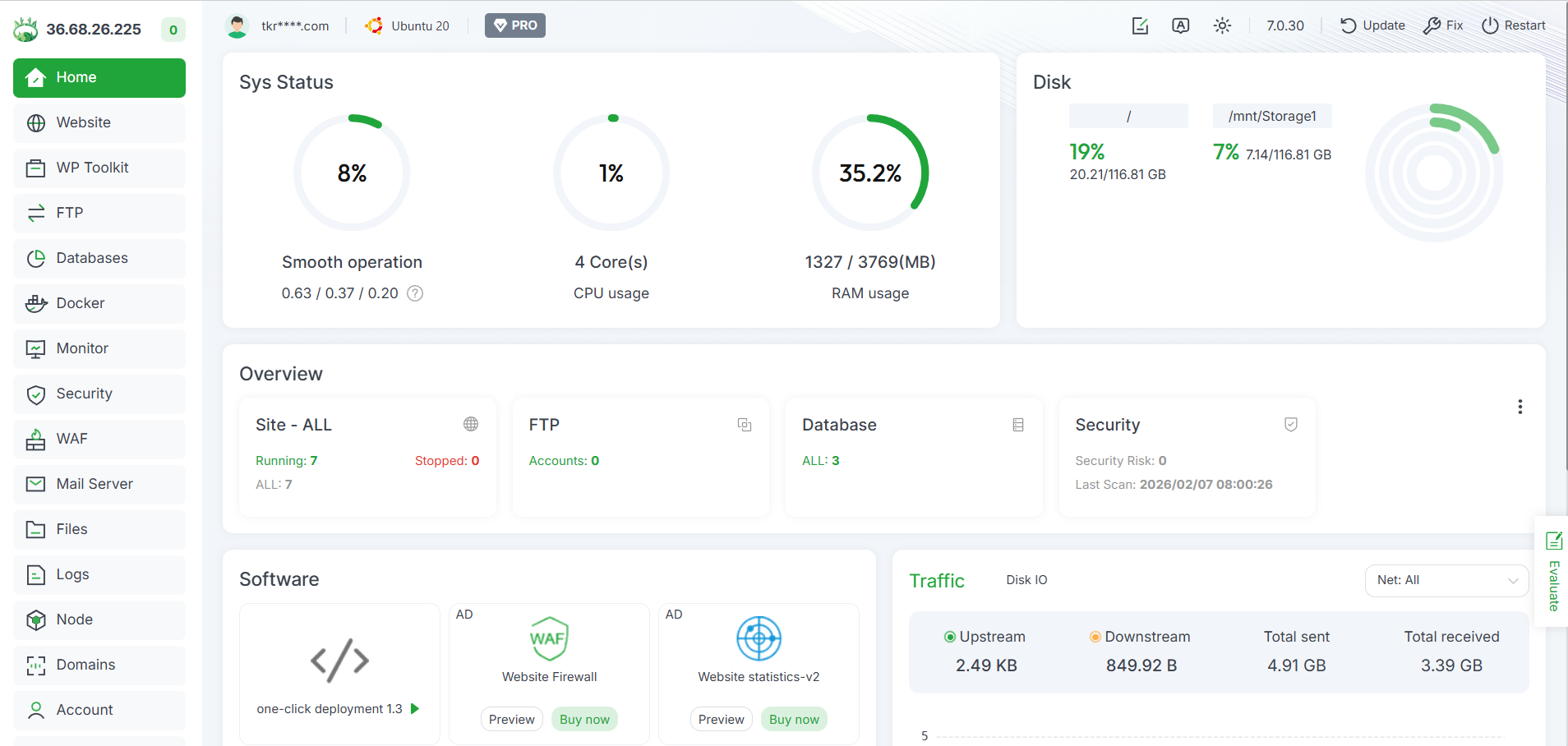Click the RAM usage circular gauge
Image resolution: width=1568 pixels, height=746 pixels.
coord(870,173)
